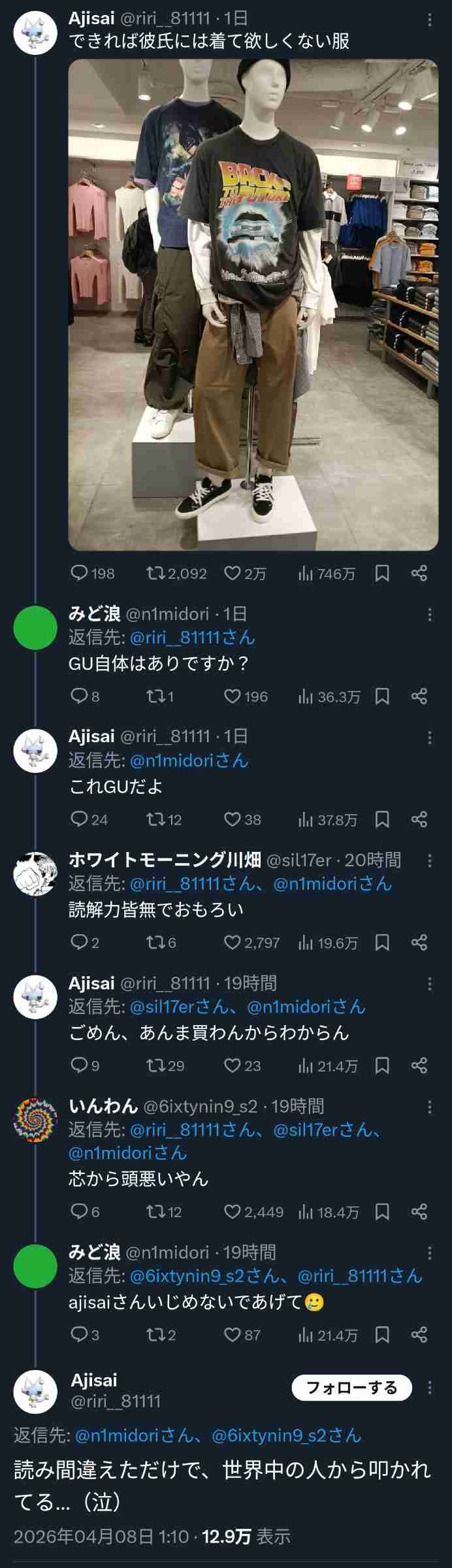
Task: Open replies on the 198-comment tweet
Action: 79,574
